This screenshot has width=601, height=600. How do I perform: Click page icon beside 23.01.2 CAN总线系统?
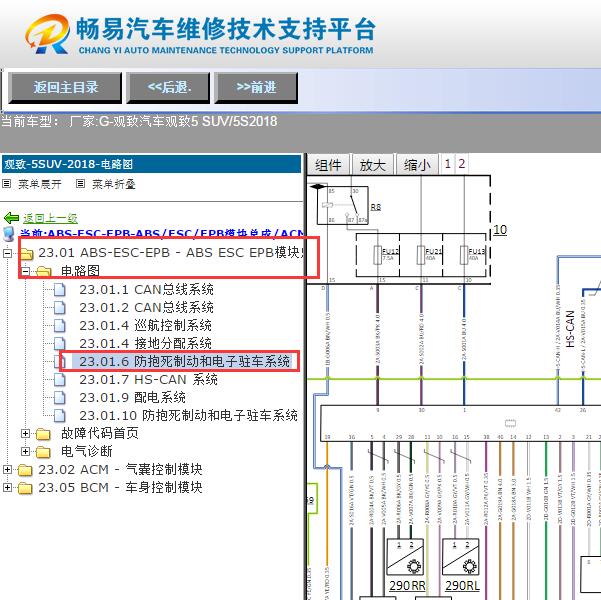tap(59, 307)
